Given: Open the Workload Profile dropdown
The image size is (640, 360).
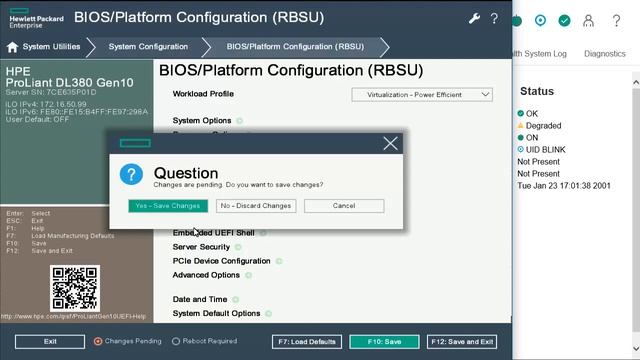Looking at the screenshot, I should click(x=422, y=95).
